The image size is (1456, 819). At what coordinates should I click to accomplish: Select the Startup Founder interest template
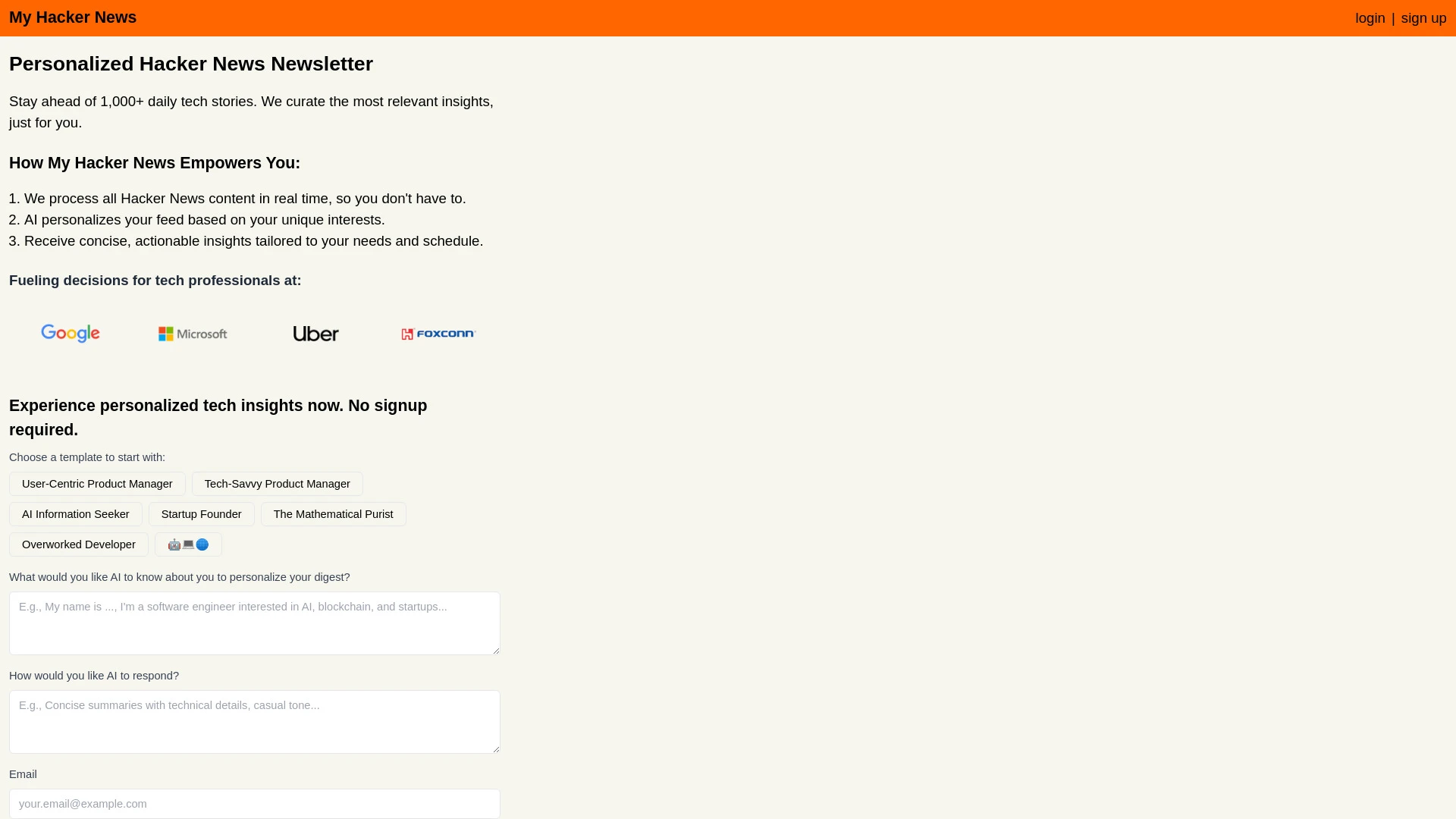pos(201,513)
